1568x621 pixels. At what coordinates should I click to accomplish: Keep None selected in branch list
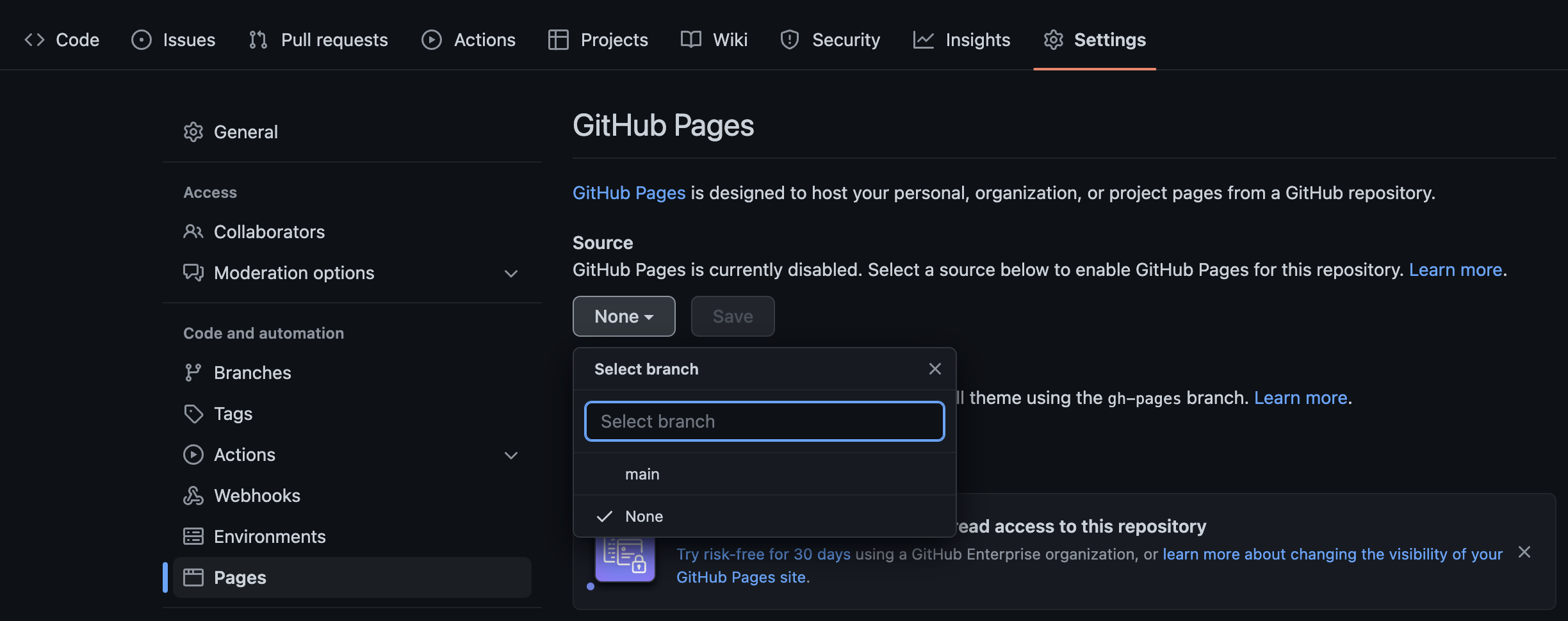click(643, 516)
